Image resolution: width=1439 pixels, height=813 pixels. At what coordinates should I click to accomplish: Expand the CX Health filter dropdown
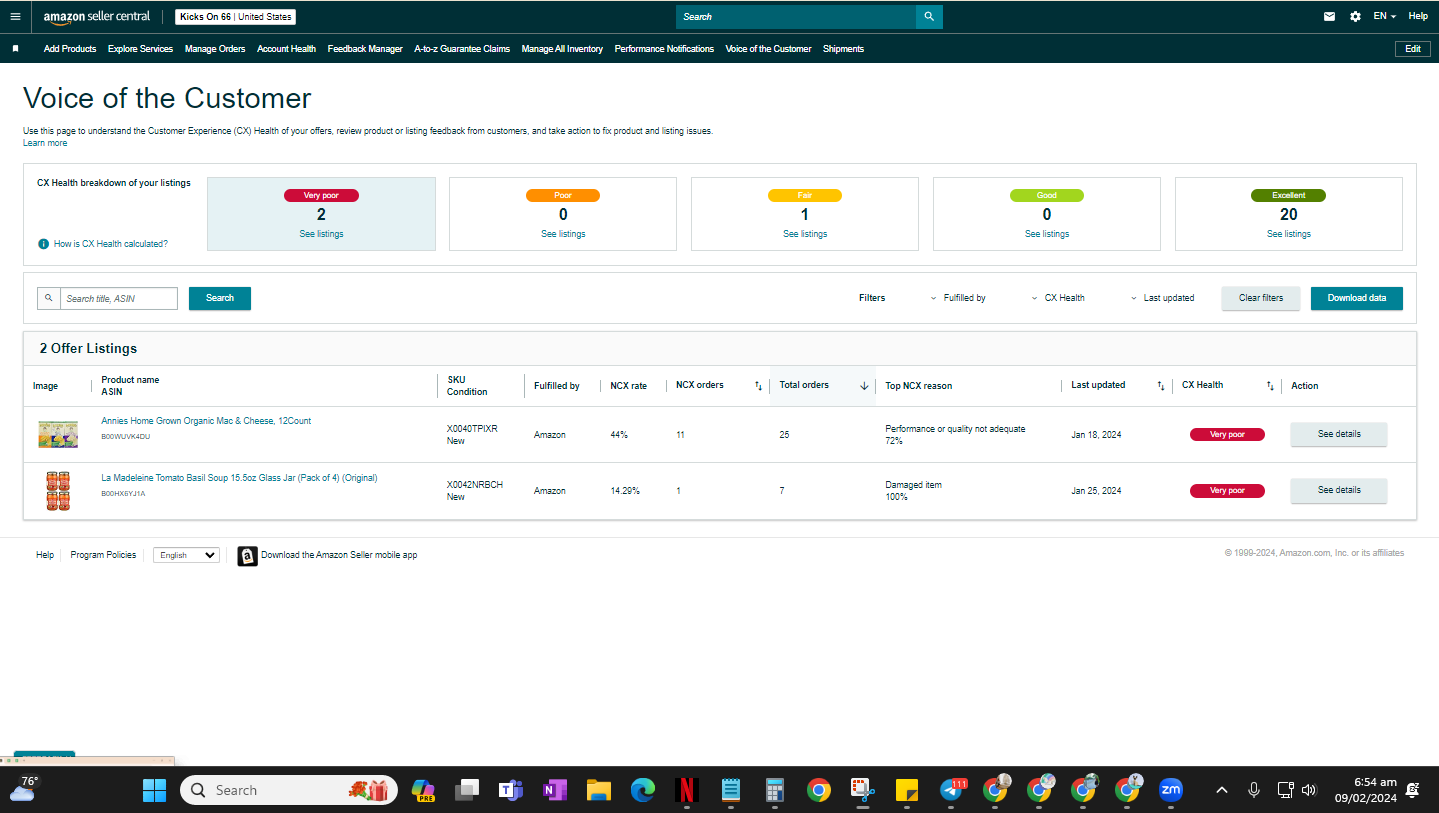tap(1058, 298)
